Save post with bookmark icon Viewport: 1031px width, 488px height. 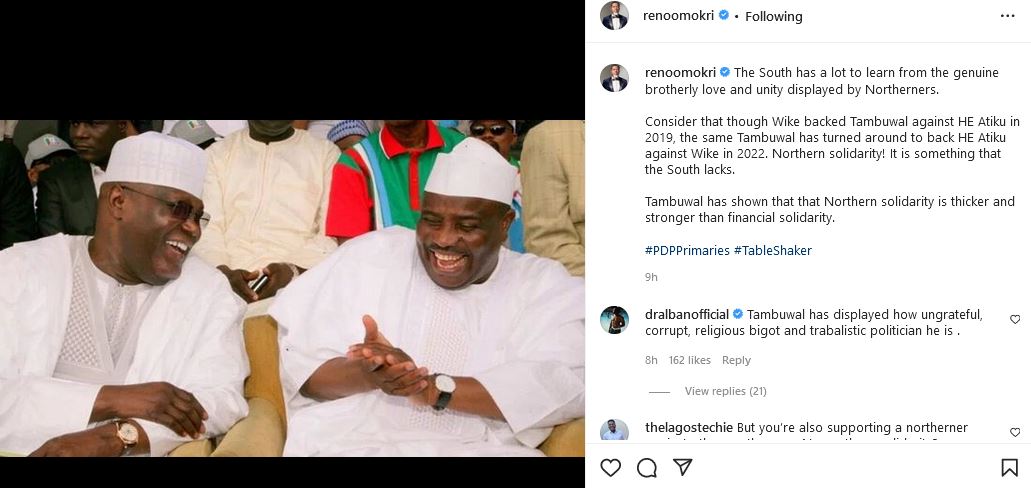(x=1010, y=467)
